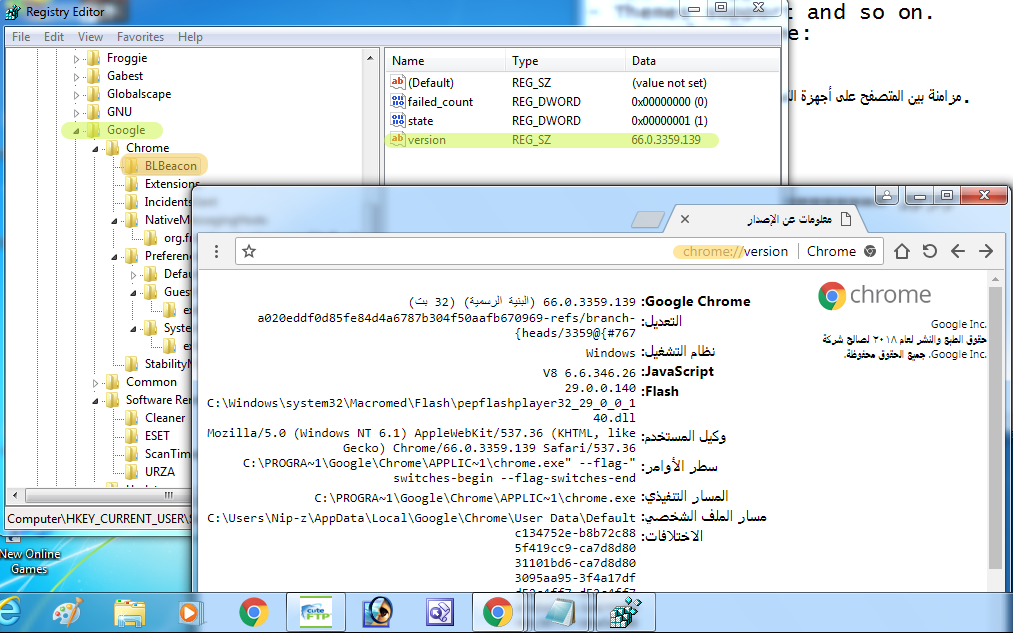Image resolution: width=1013 pixels, height=633 pixels.
Task: Open a new Chrome tab
Action: tap(647, 220)
